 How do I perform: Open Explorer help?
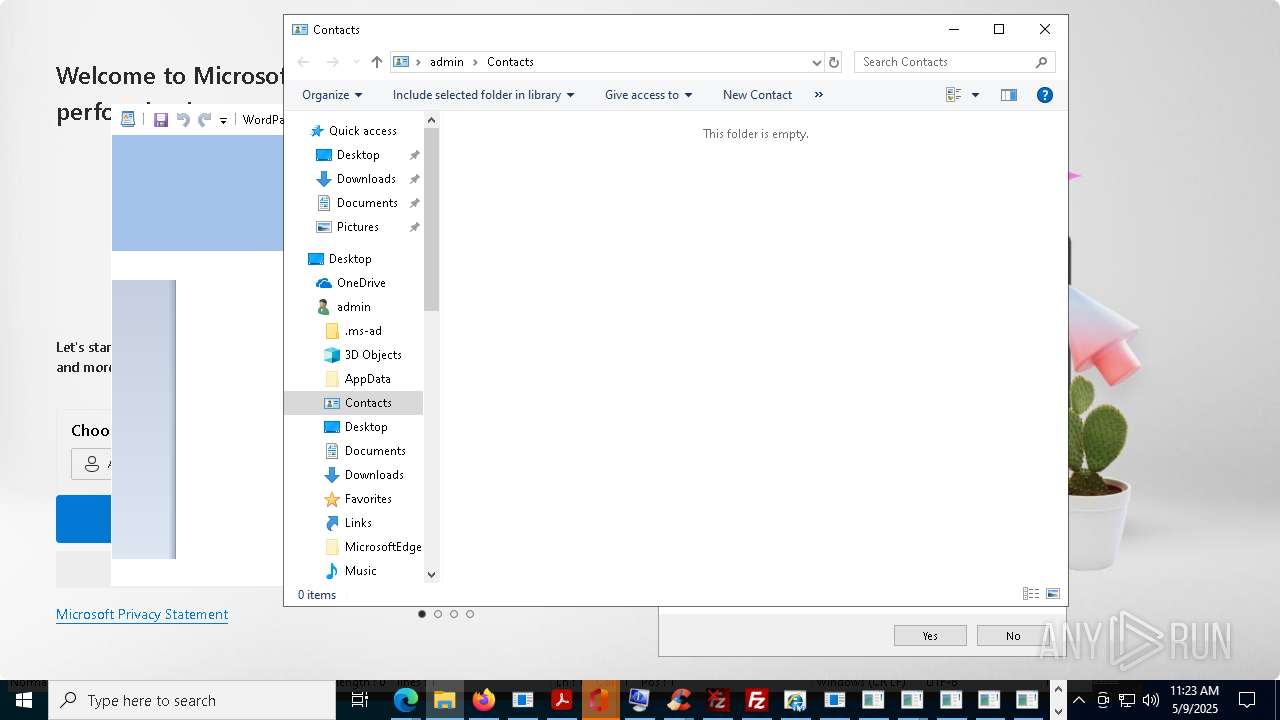(x=1045, y=95)
